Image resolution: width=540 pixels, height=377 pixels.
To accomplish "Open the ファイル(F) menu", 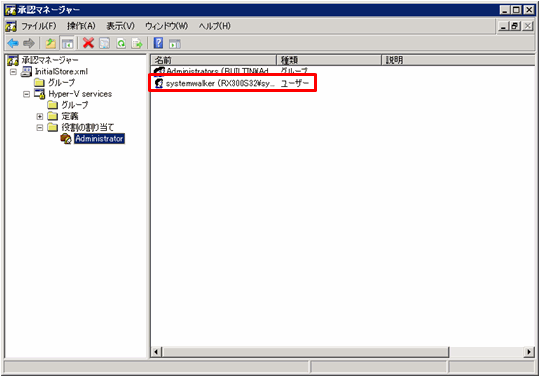I will point(39,26).
